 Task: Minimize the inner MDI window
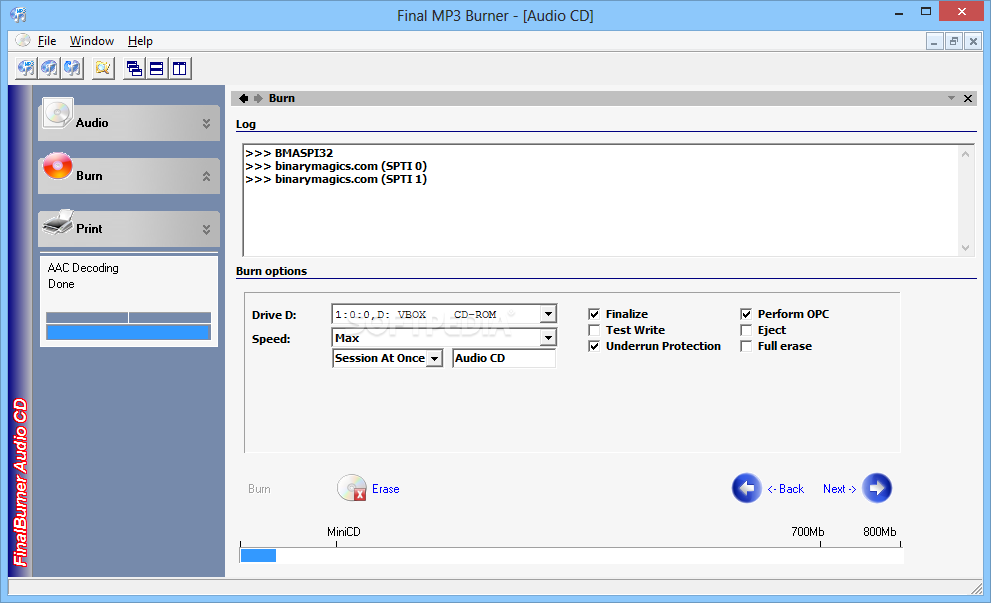[x=934, y=42]
